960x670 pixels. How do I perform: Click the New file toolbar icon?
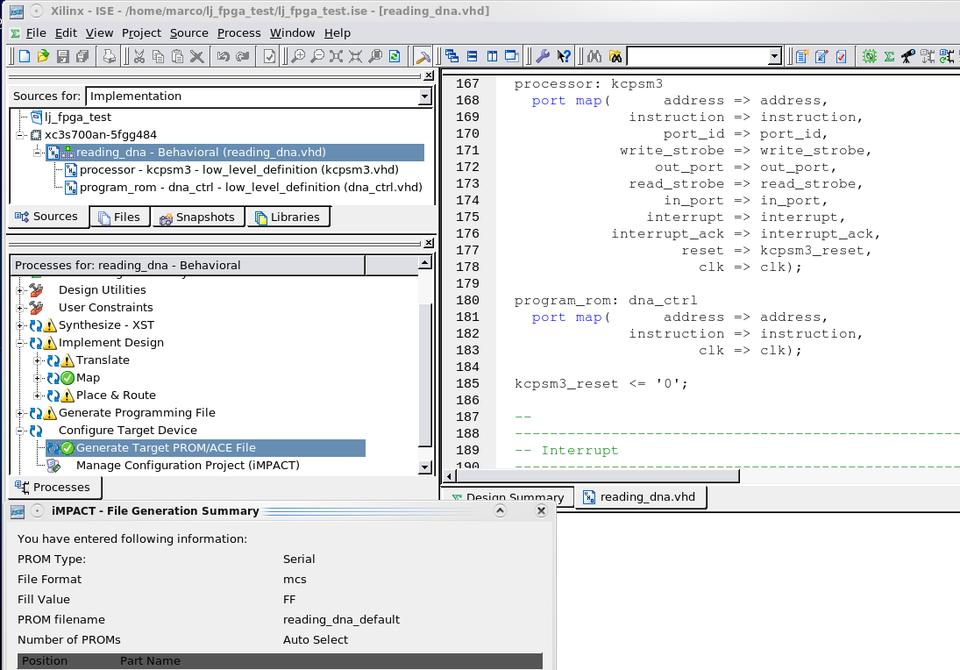click(x=24, y=57)
